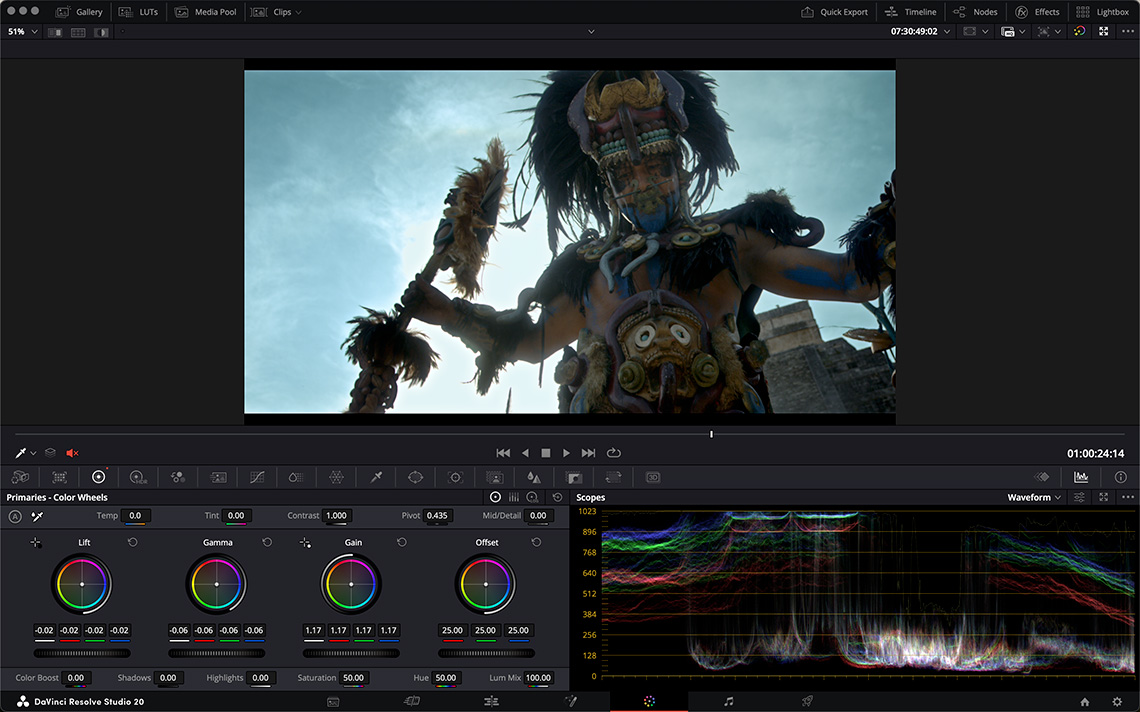Pick black point for Lift
Image resolution: width=1140 pixels, height=712 pixels.
tap(36, 542)
